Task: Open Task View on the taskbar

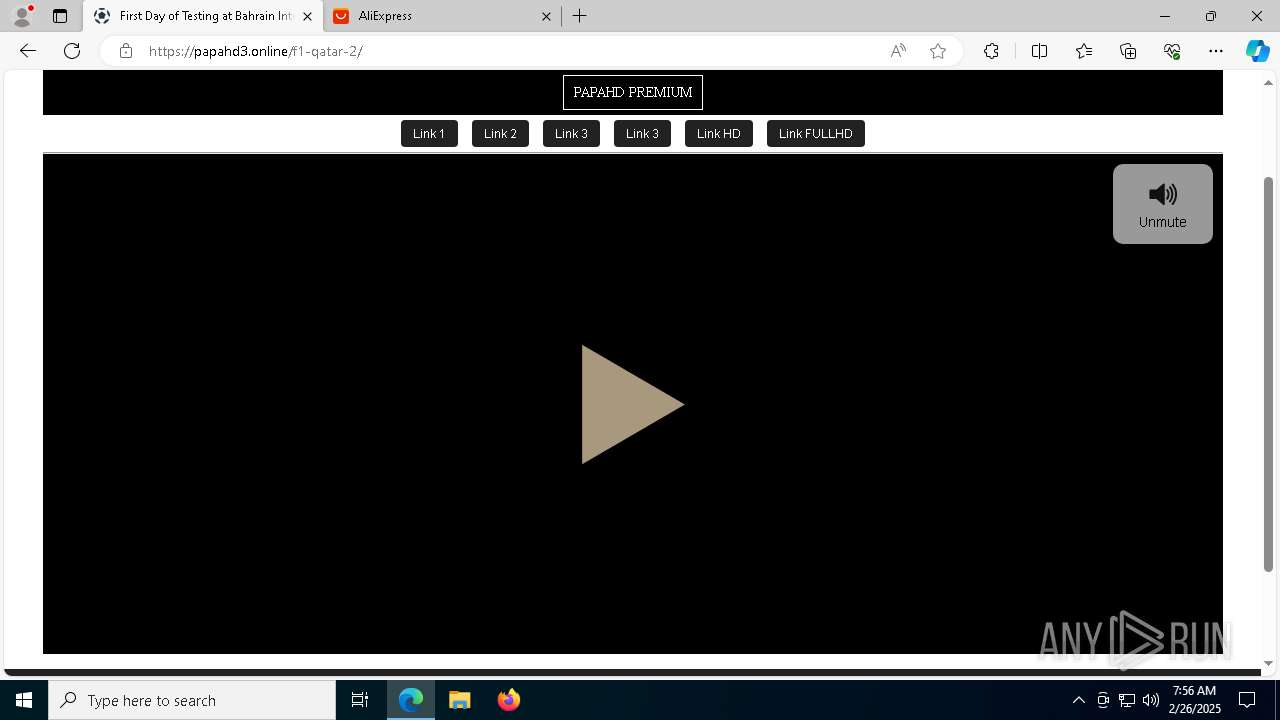Action: coord(360,700)
